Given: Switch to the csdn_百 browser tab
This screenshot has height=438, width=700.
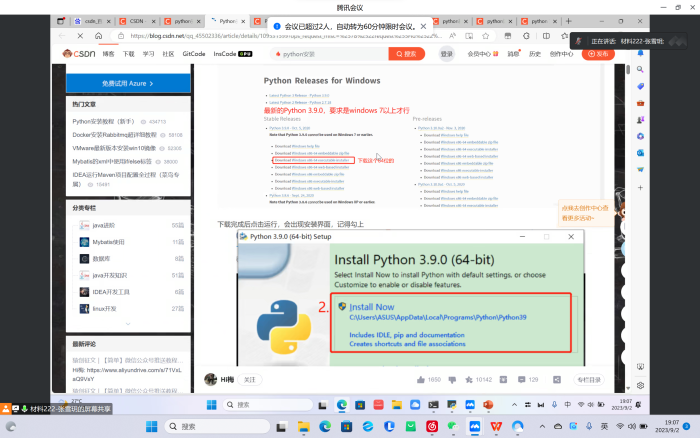Looking at the screenshot, I should (x=93, y=21).
